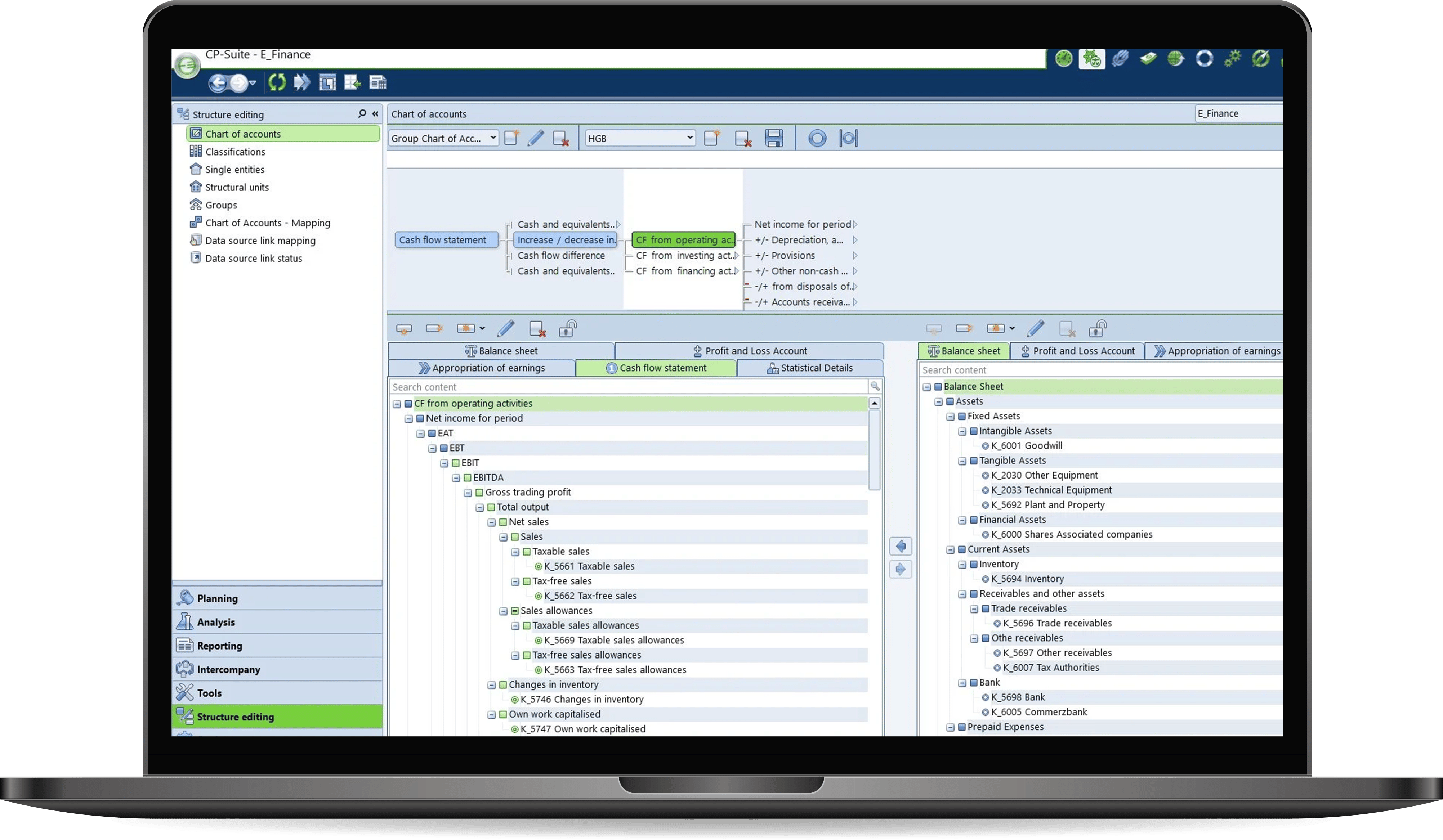
Task: Click the double-arrow forward icon in top toolbar
Action: click(302, 82)
